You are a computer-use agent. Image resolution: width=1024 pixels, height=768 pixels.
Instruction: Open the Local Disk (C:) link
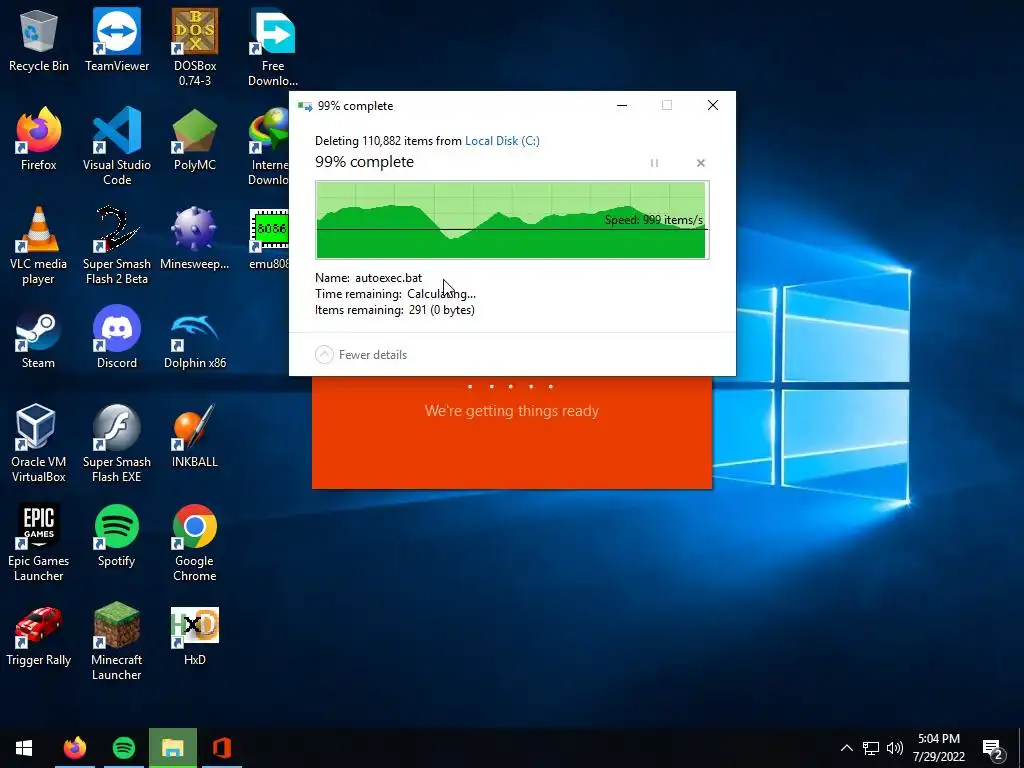click(502, 140)
